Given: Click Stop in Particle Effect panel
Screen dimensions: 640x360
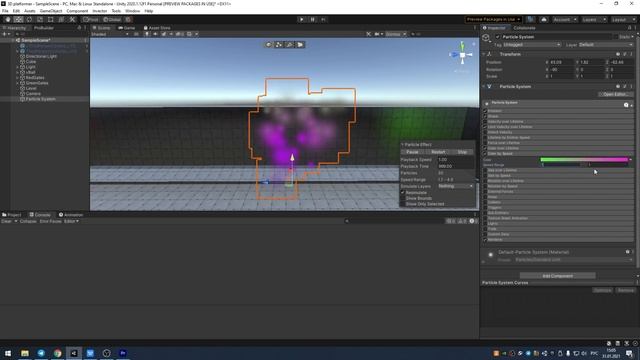Looking at the screenshot, I should click(x=462, y=152).
